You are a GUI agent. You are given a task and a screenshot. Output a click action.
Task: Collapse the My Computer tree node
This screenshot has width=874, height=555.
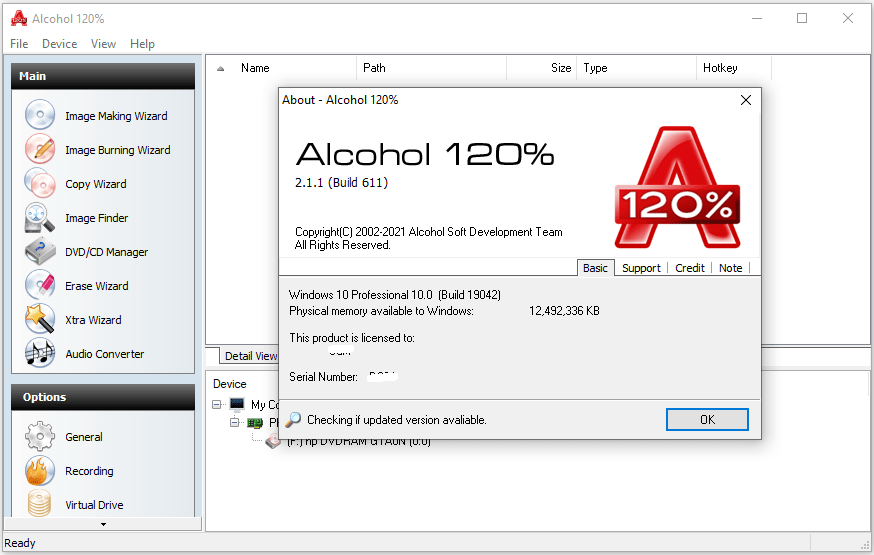click(x=217, y=405)
